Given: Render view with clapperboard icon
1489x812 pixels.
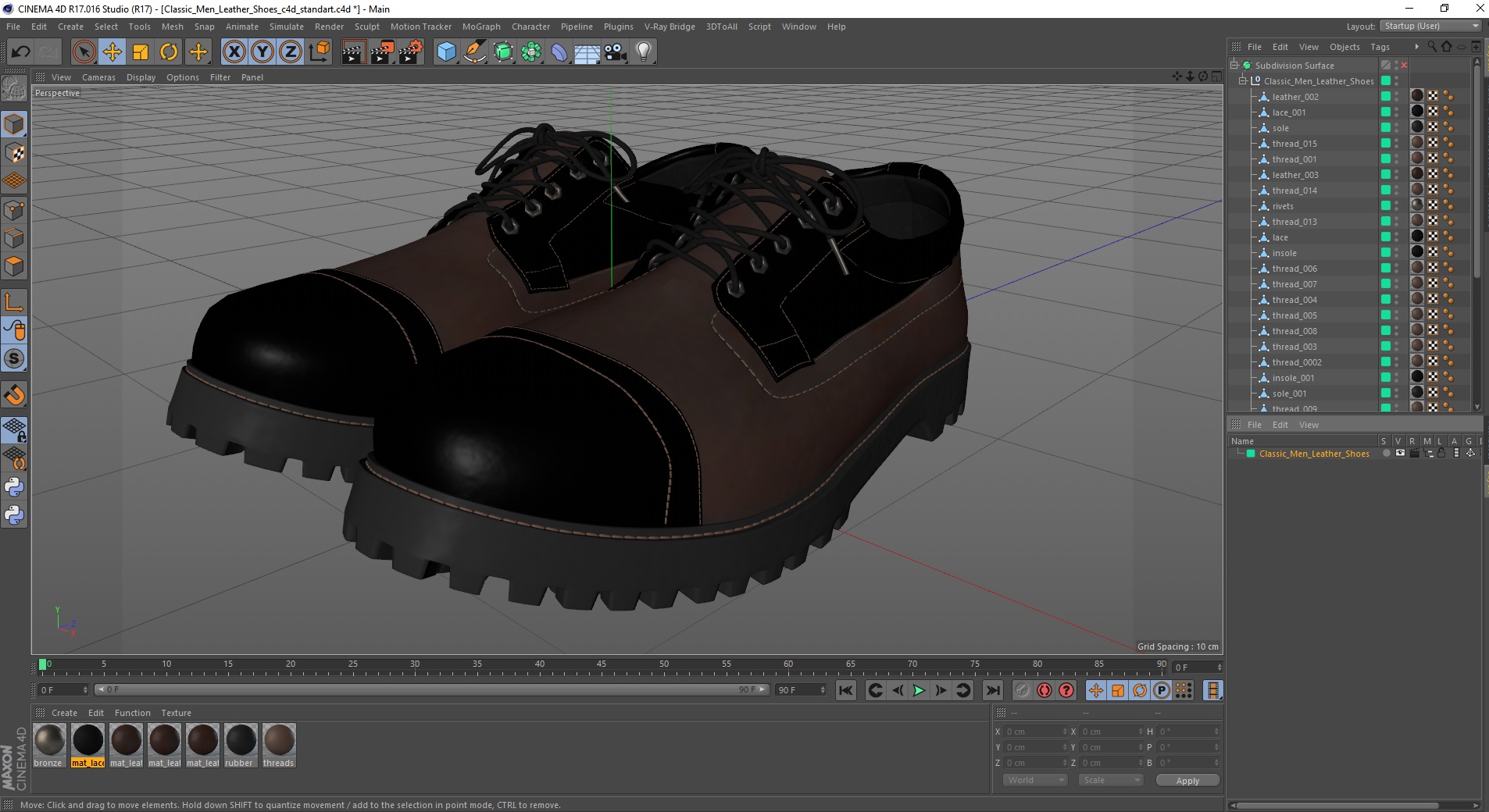Looking at the screenshot, I should (353, 52).
